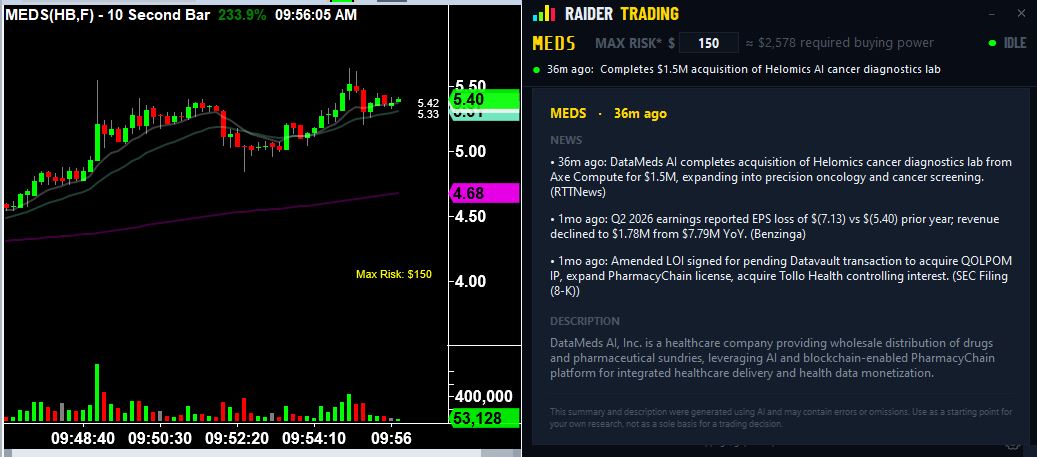Click the 09:56:05 AM timestamp in chart header

[315, 15]
